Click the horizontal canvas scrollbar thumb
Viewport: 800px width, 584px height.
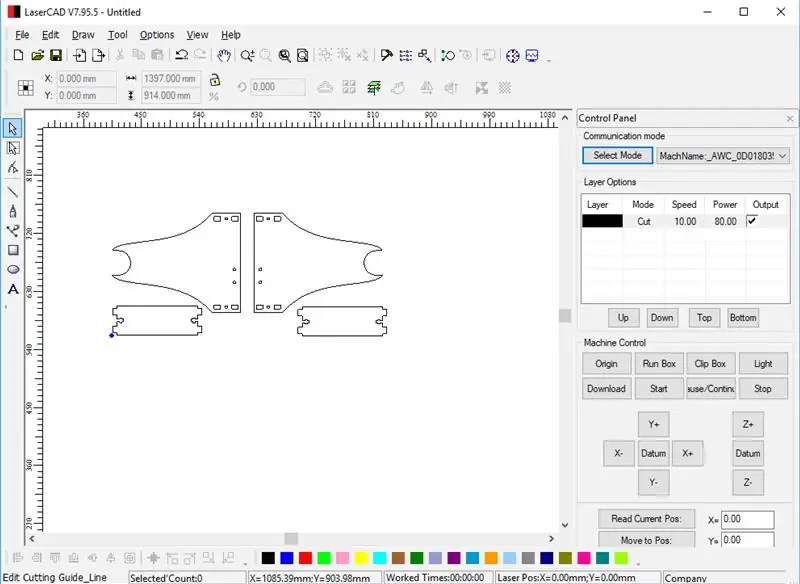[291, 539]
